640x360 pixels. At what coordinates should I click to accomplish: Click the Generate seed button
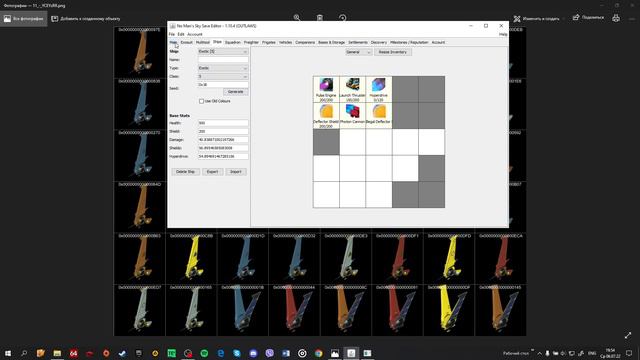236,92
